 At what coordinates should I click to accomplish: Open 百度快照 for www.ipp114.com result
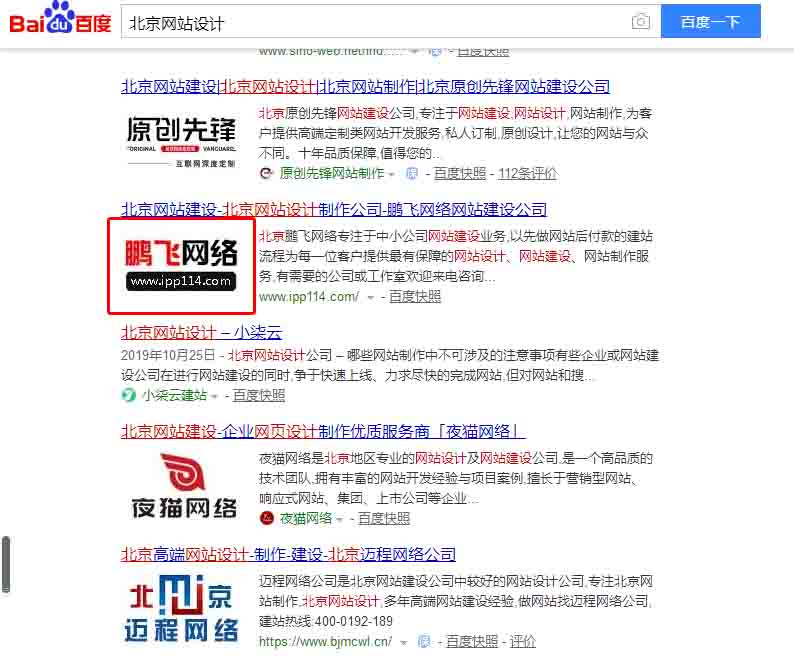pos(415,296)
